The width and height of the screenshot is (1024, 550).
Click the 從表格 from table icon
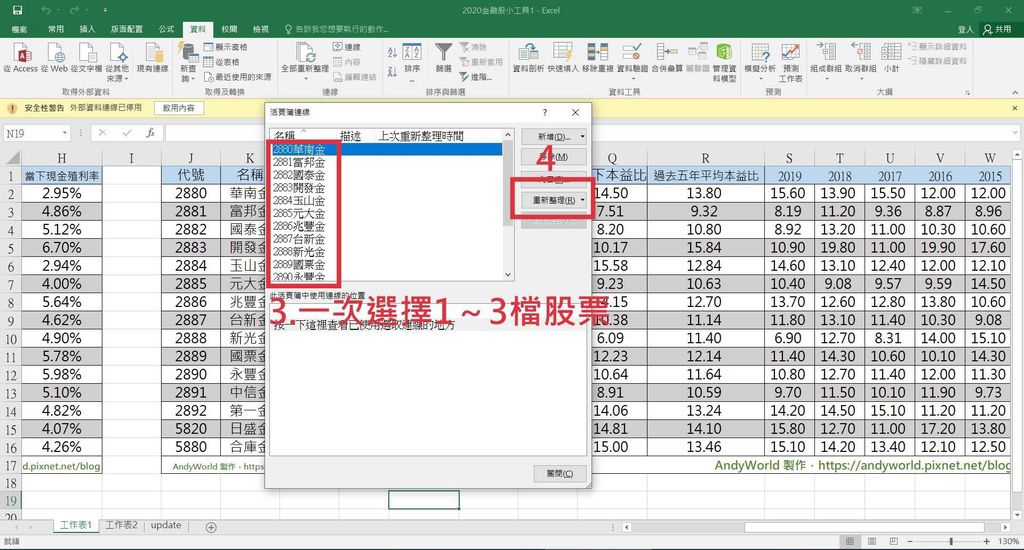click(209, 62)
